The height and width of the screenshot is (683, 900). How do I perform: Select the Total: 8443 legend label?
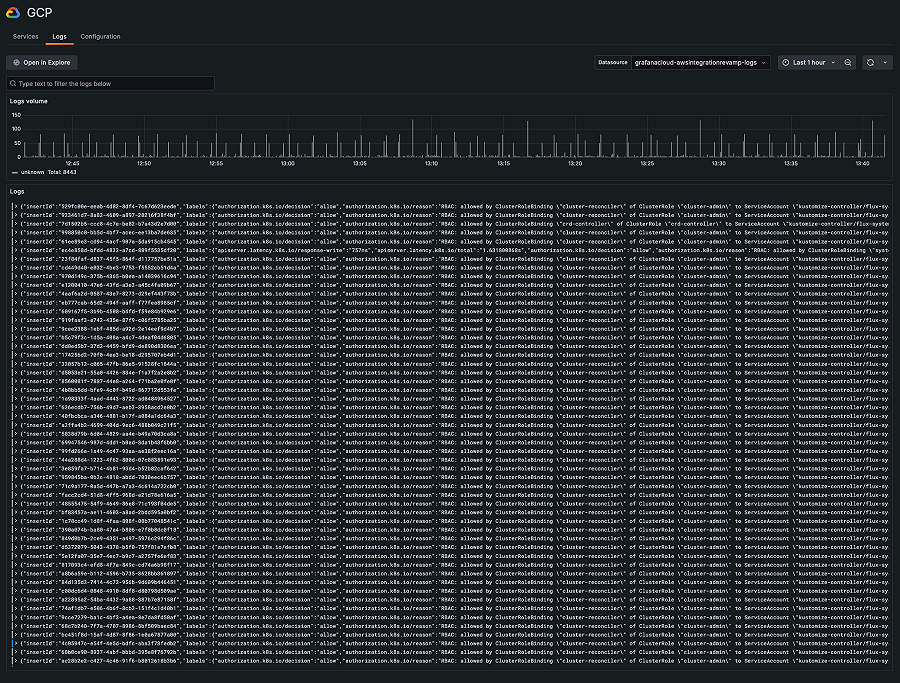click(62, 171)
